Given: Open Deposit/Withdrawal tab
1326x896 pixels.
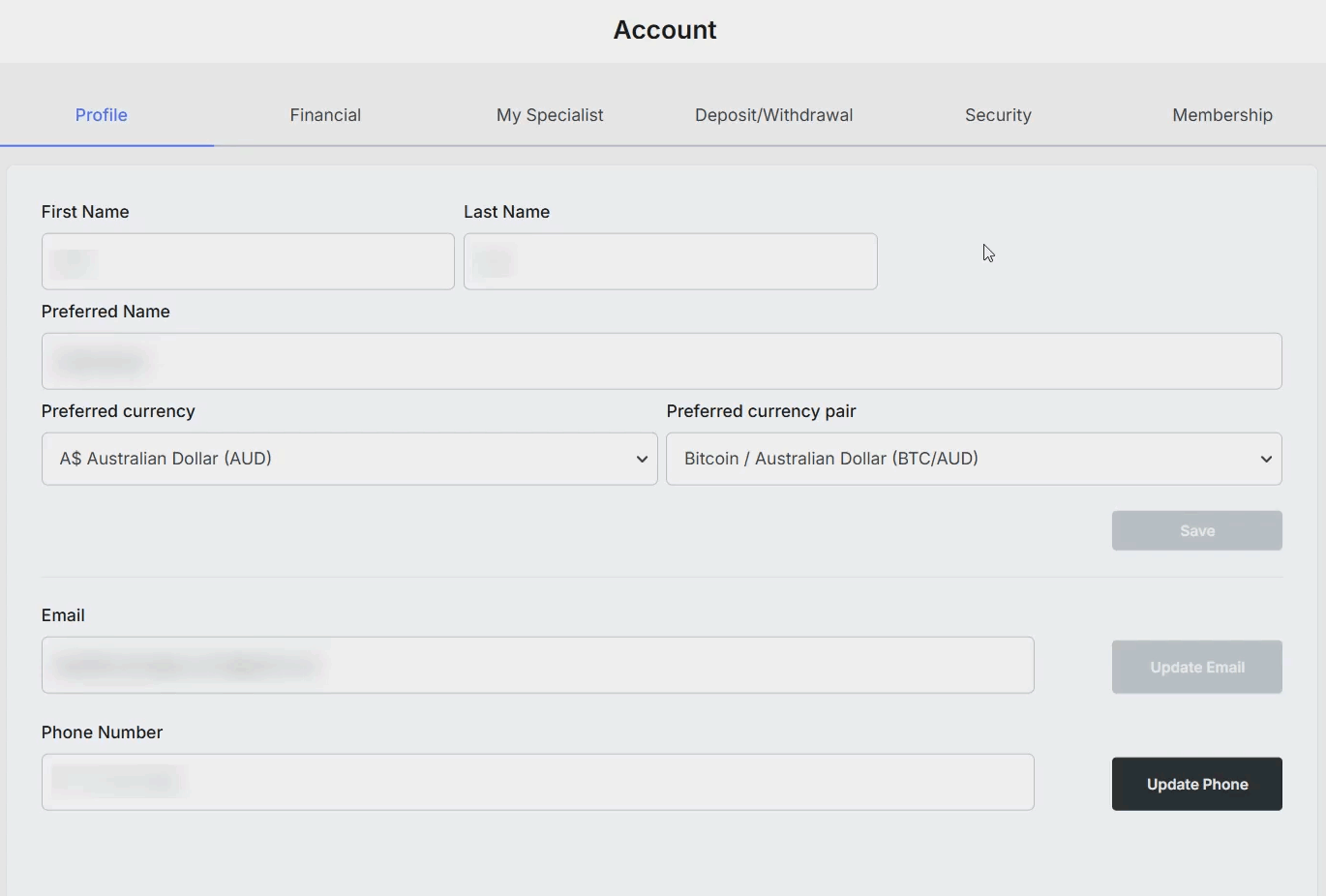Looking at the screenshot, I should (773, 115).
